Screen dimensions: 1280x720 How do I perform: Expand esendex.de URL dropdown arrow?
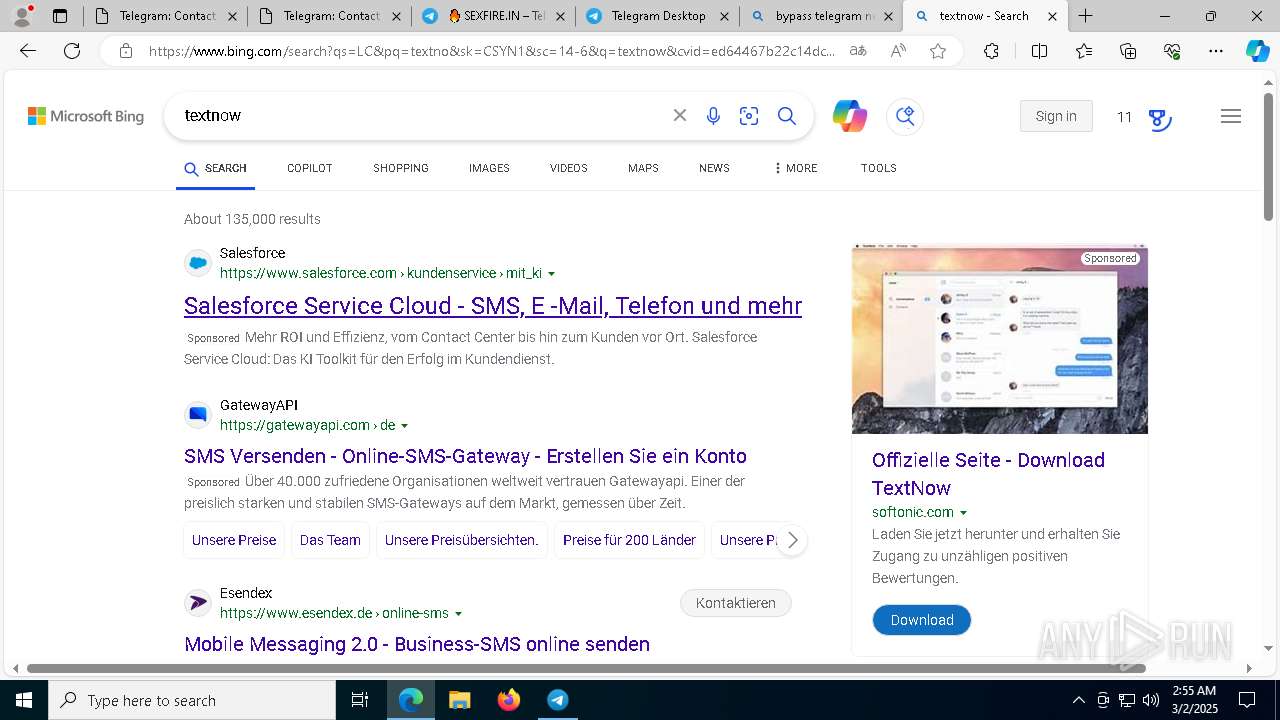pos(458,614)
